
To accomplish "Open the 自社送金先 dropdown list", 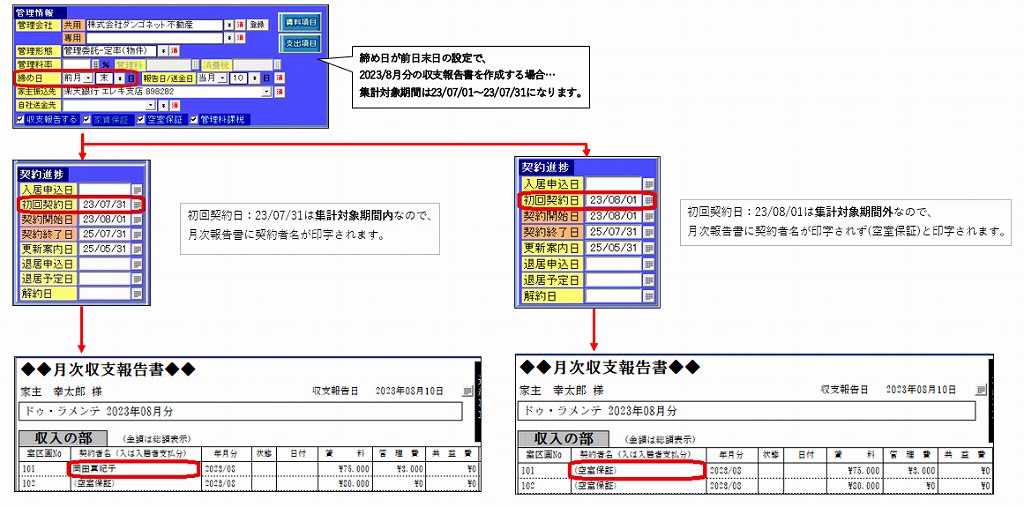I will coord(151,104).
